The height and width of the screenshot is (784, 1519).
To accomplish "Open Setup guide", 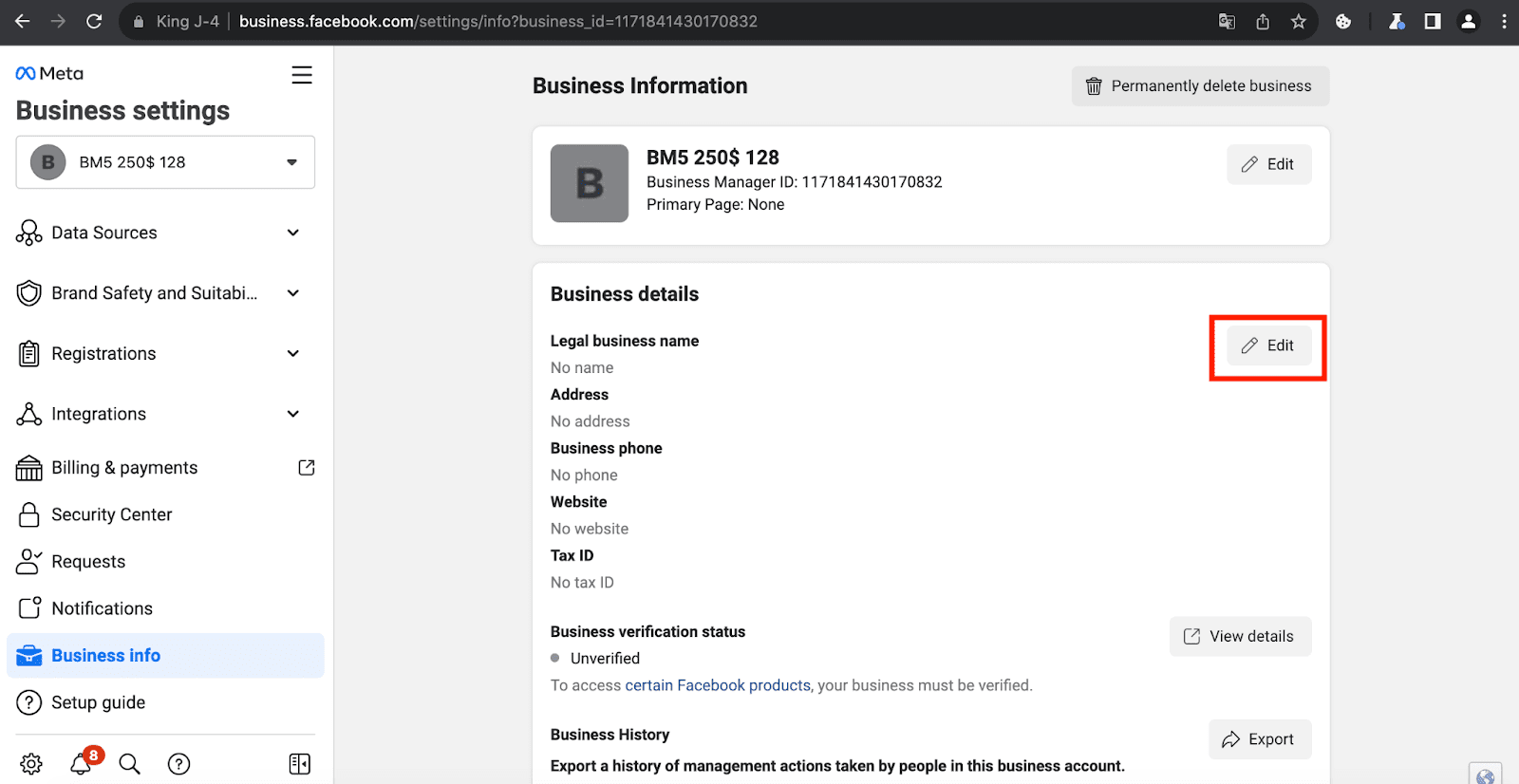I will click(165, 702).
